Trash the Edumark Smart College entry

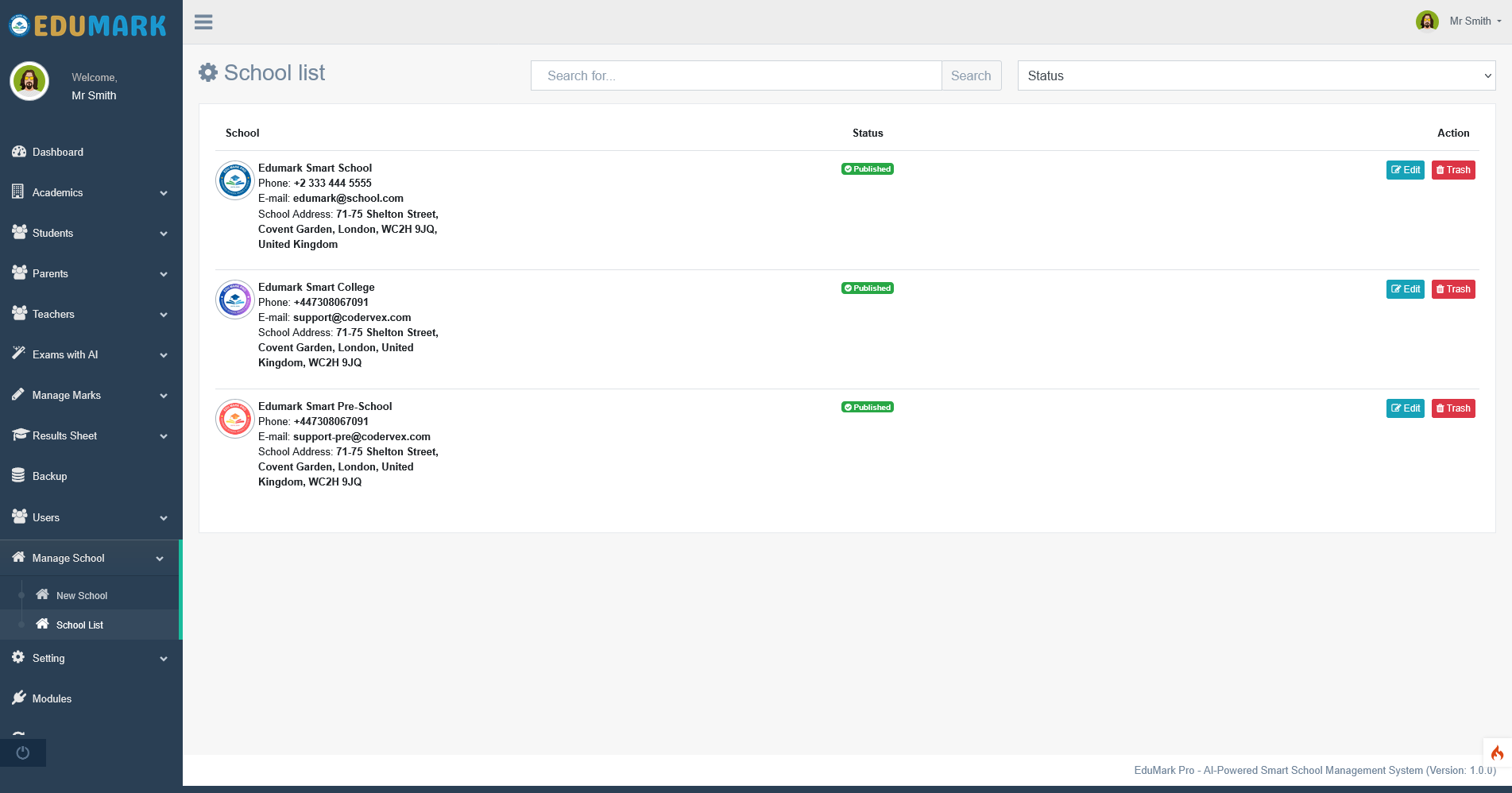tap(1453, 288)
